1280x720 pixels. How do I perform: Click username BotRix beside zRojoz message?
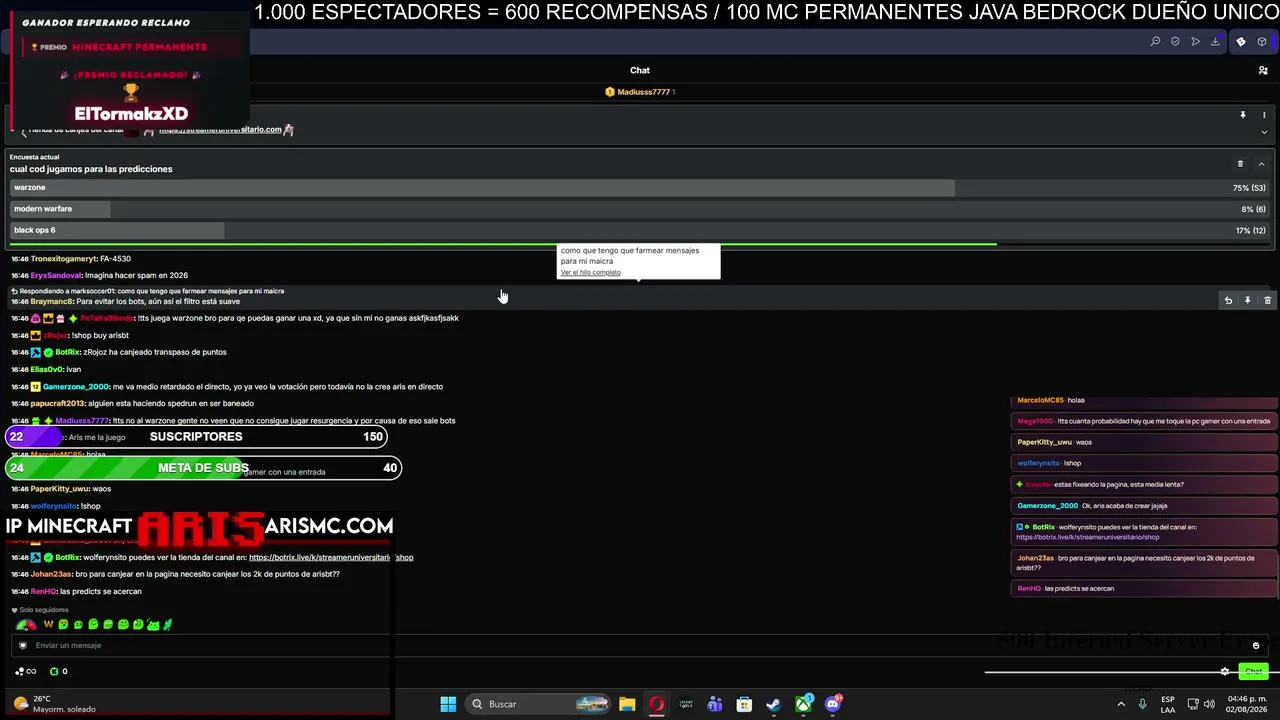coord(68,352)
